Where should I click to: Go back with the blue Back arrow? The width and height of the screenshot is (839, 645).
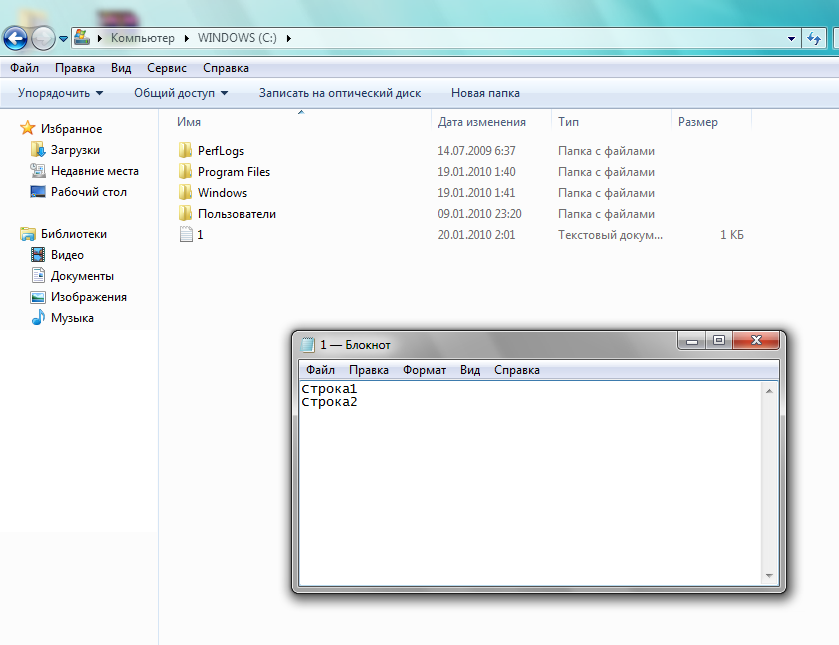click(x=15, y=39)
